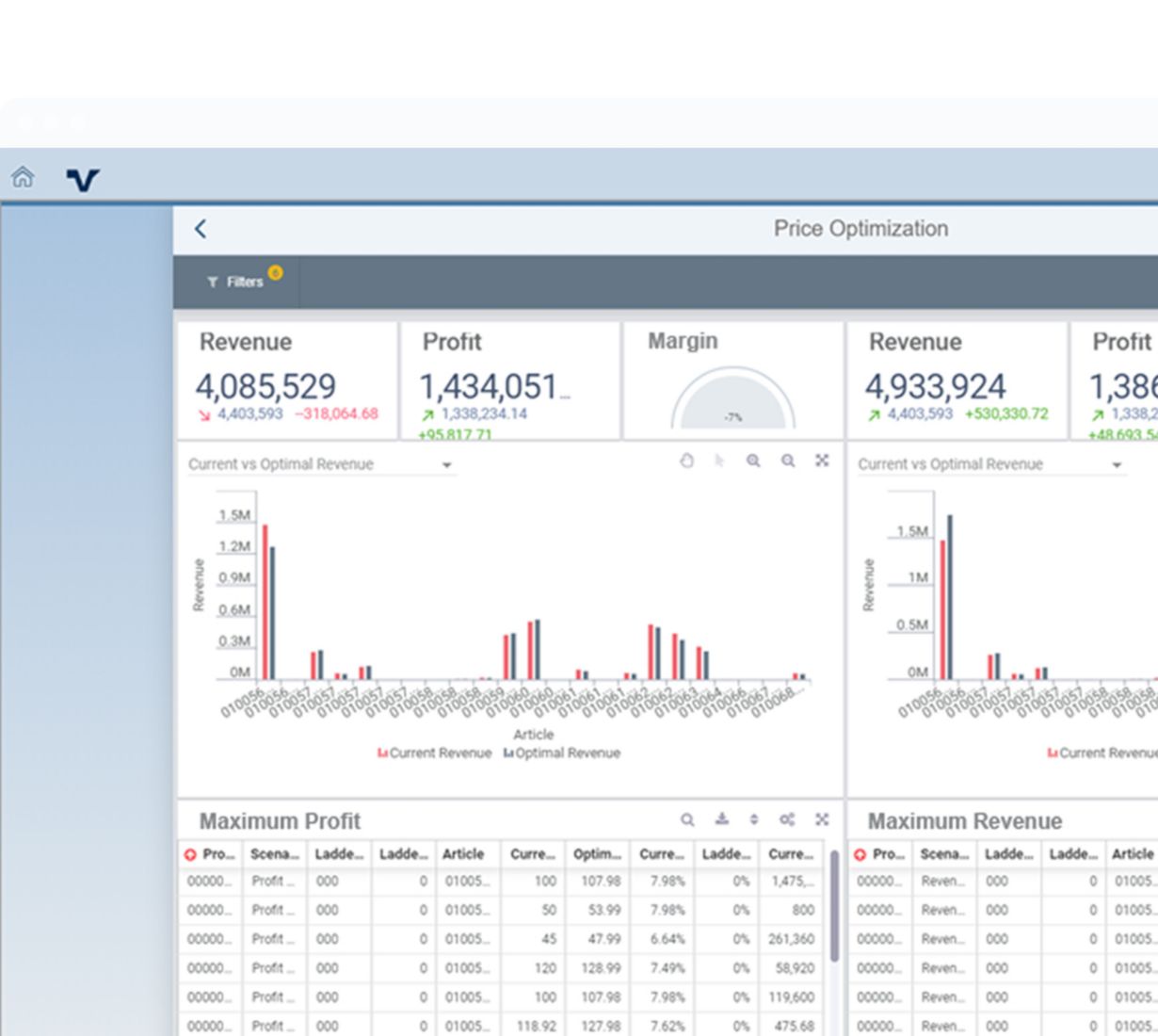
Task: Open Maximum Profit table settings gears
Action: point(787,819)
